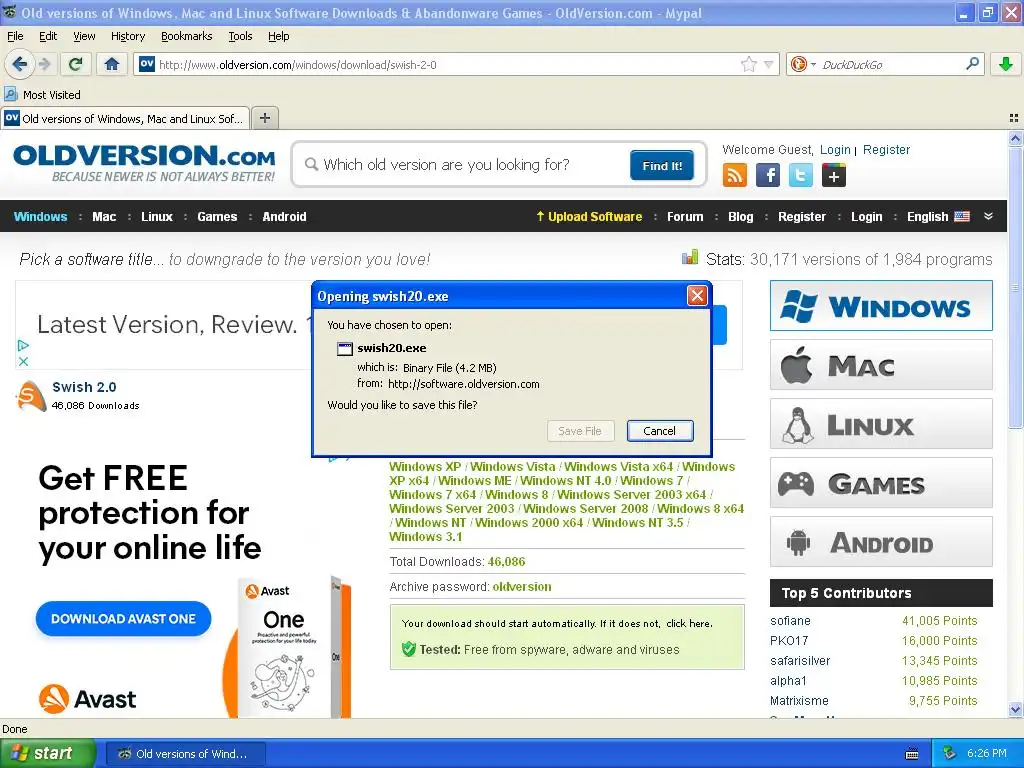
Task: Click the AdChoices triangle icon
Action: pyautogui.click(x=23, y=345)
